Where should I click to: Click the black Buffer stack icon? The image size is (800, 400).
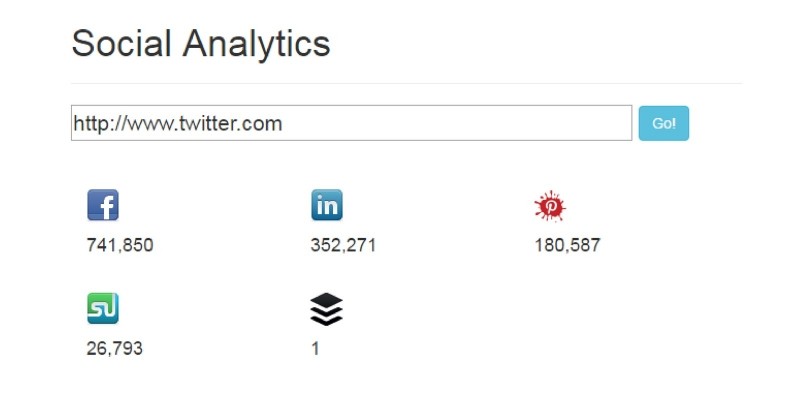[327, 310]
